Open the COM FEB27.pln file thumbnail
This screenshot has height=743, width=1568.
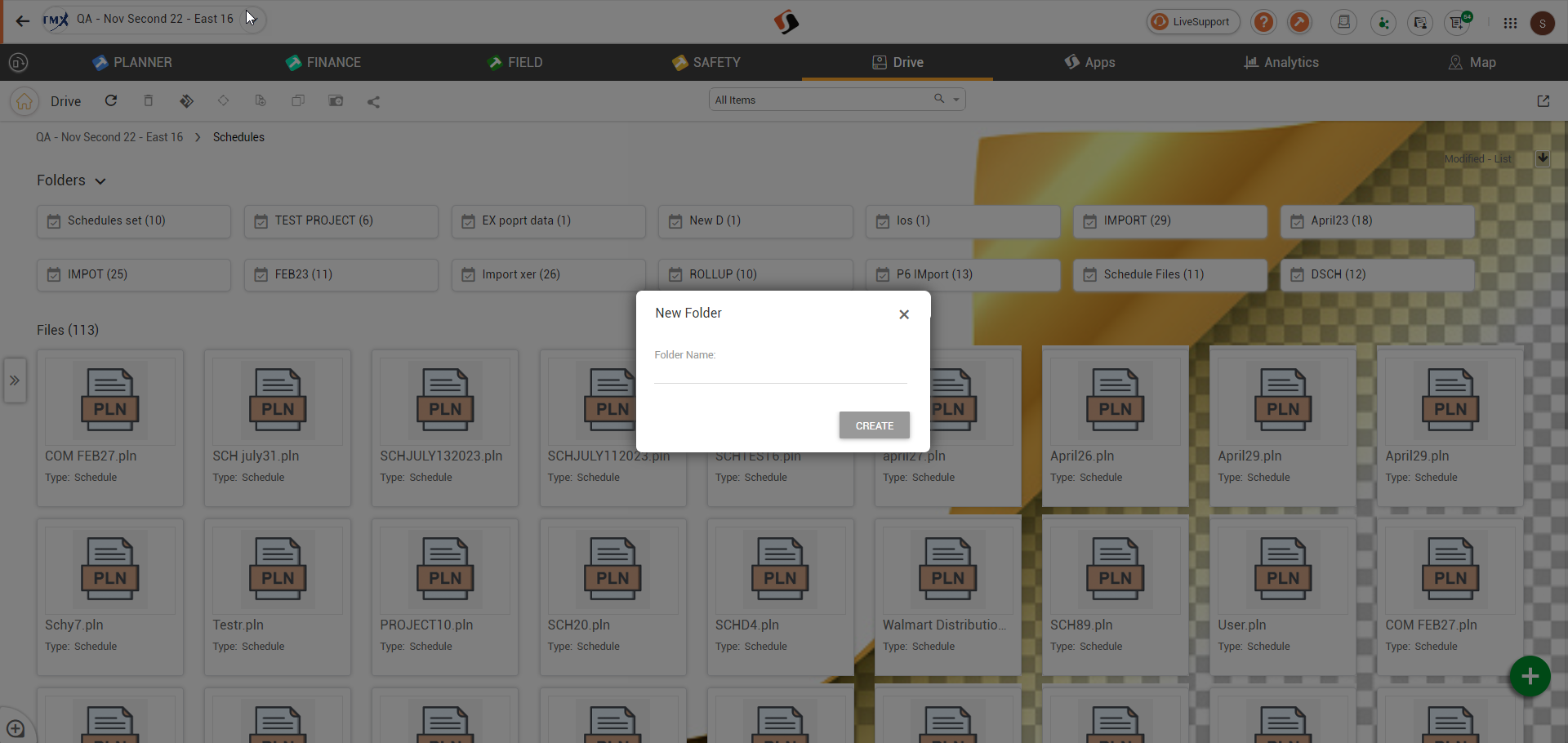(x=110, y=400)
